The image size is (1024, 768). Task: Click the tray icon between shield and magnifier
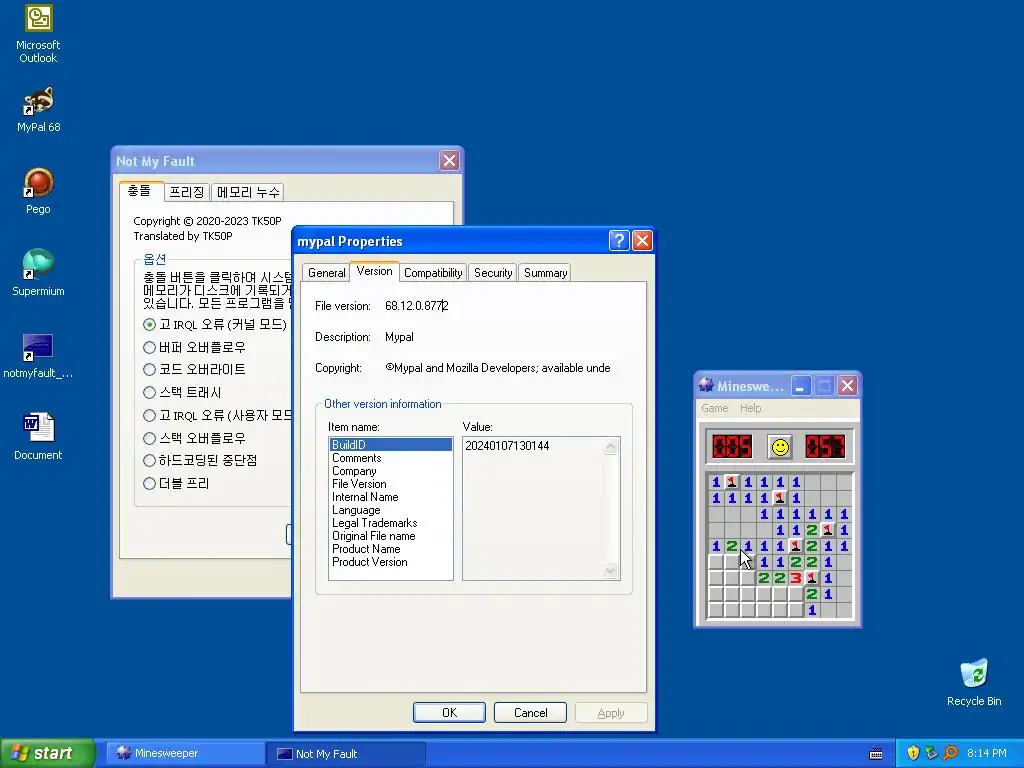[932, 753]
